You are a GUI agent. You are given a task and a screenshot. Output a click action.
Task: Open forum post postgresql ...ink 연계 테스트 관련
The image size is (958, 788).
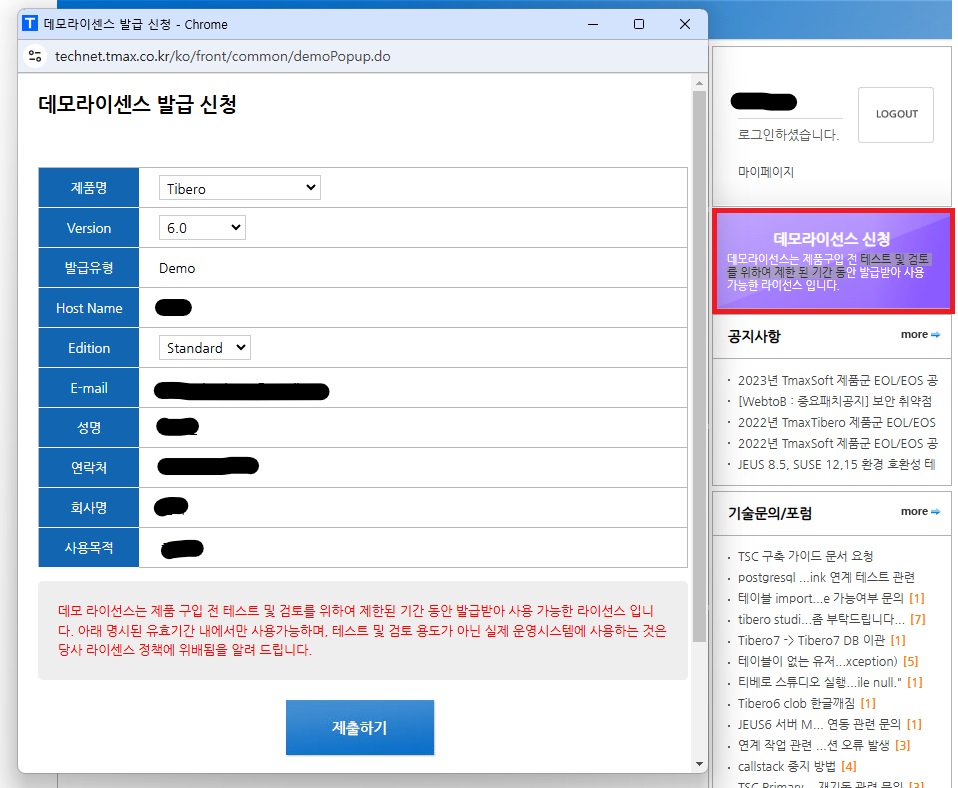click(x=826, y=577)
